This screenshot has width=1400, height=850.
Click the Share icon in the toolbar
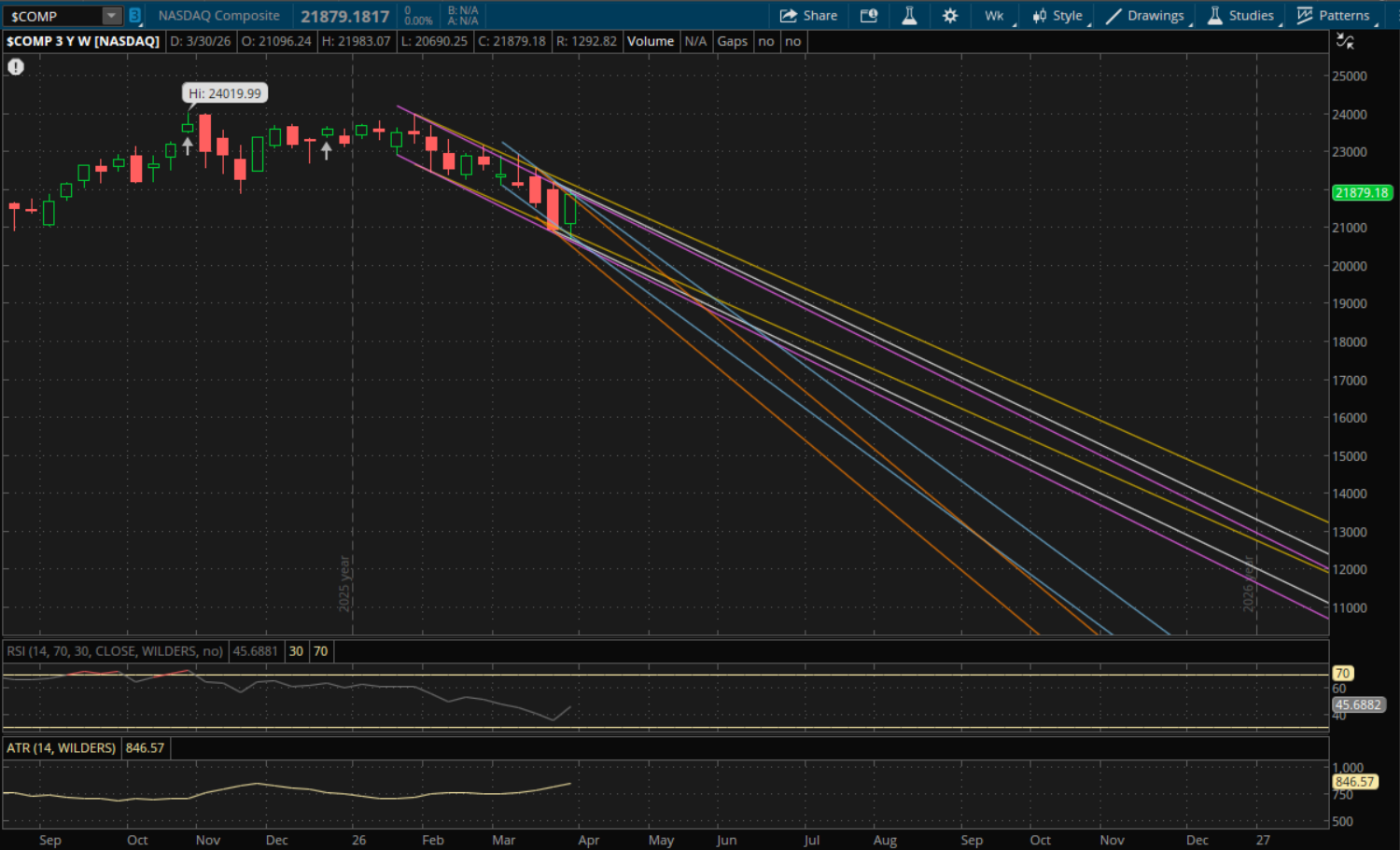click(x=808, y=16)
